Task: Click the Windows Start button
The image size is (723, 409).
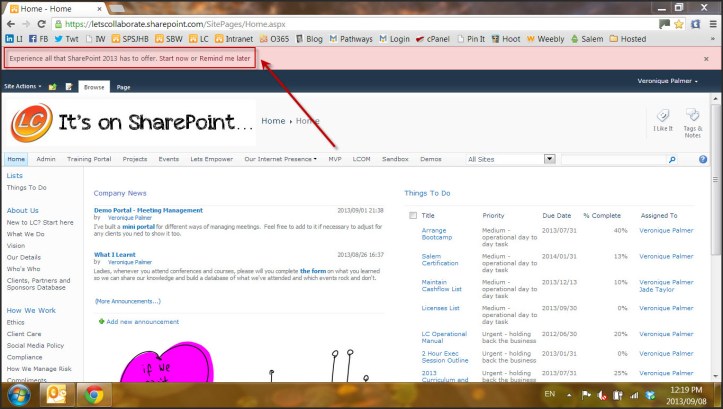Action: tap(17, 394)
